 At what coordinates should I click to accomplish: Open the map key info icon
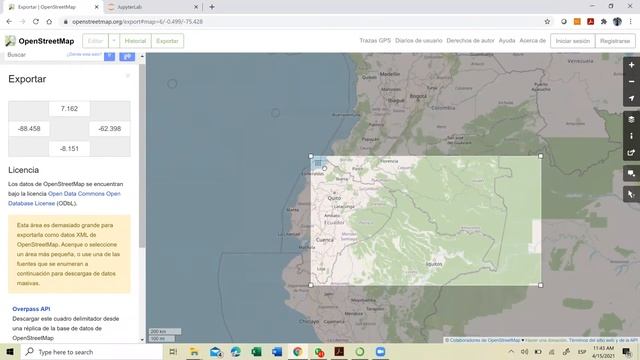631,136
